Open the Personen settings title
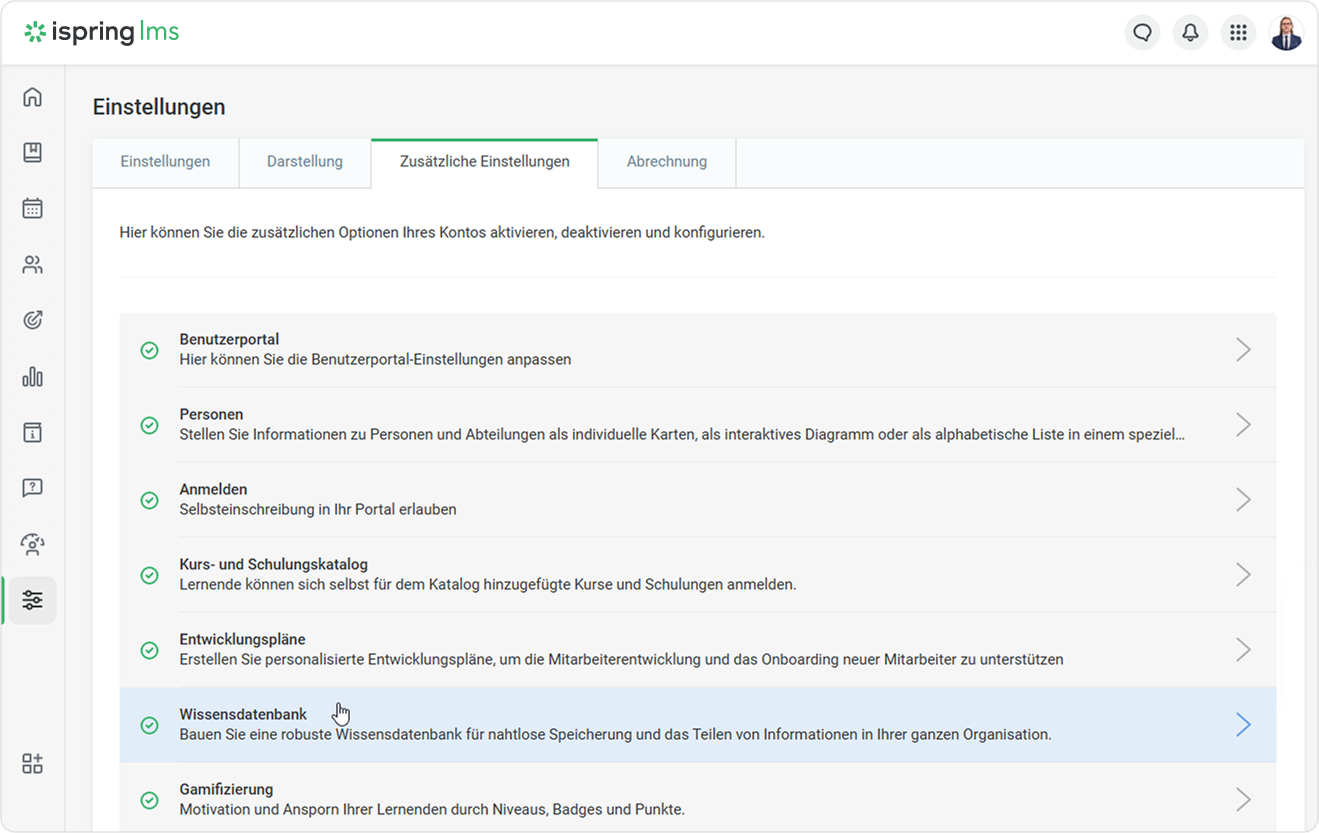 coord(211,415)
